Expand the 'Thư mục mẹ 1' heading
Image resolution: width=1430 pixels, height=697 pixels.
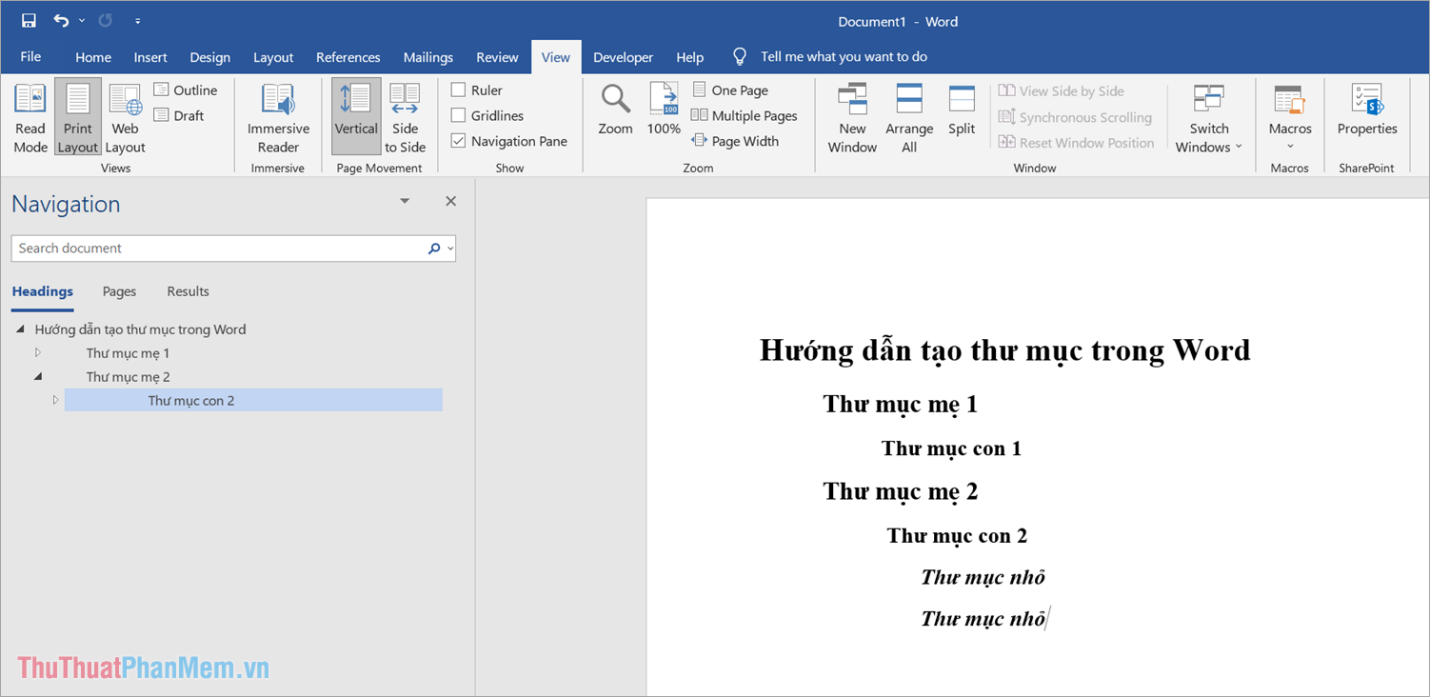pos(38,352)
